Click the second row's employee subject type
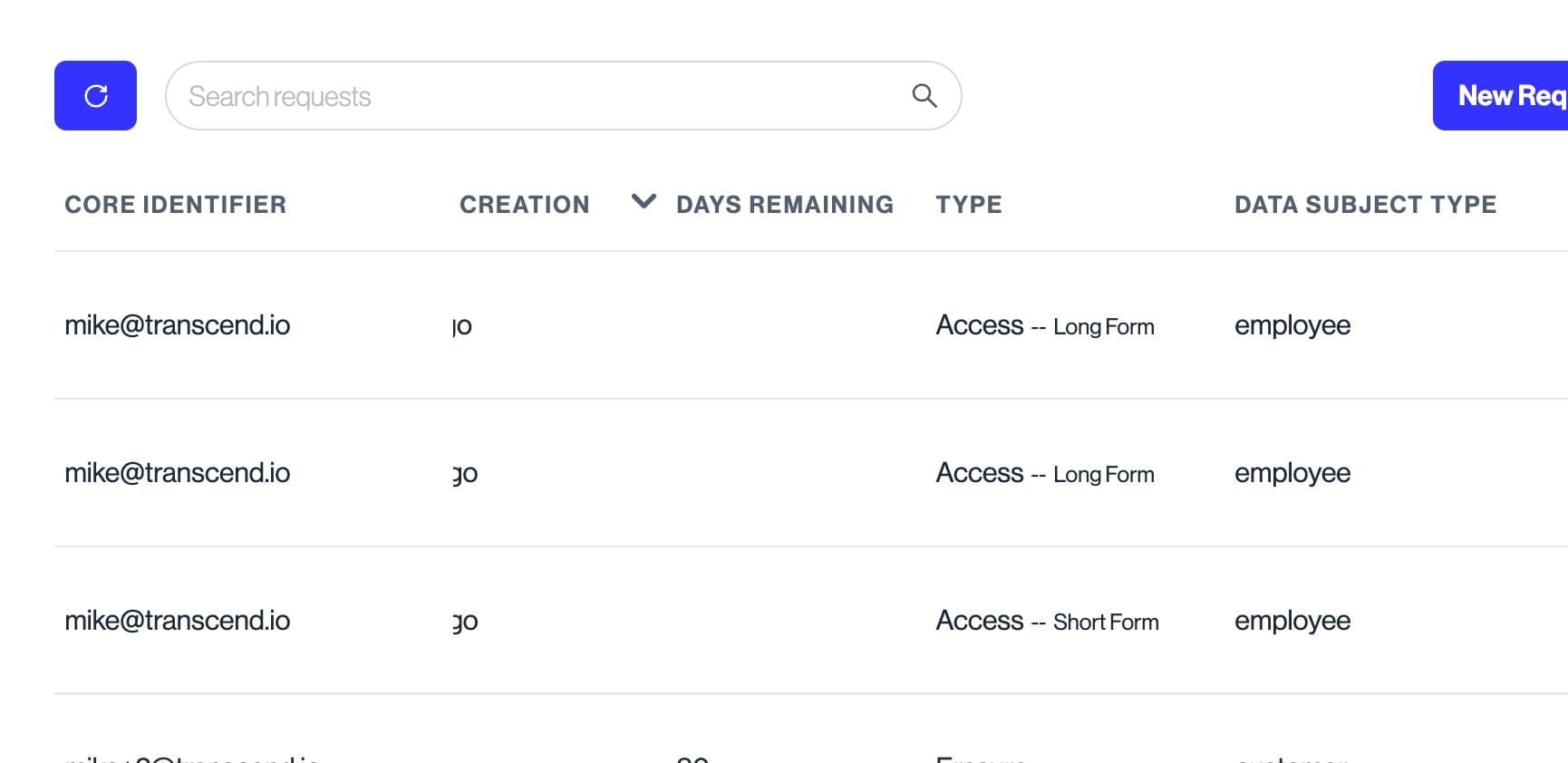The width and height of the screenshot is (1568, 763). coord(1292,473)
